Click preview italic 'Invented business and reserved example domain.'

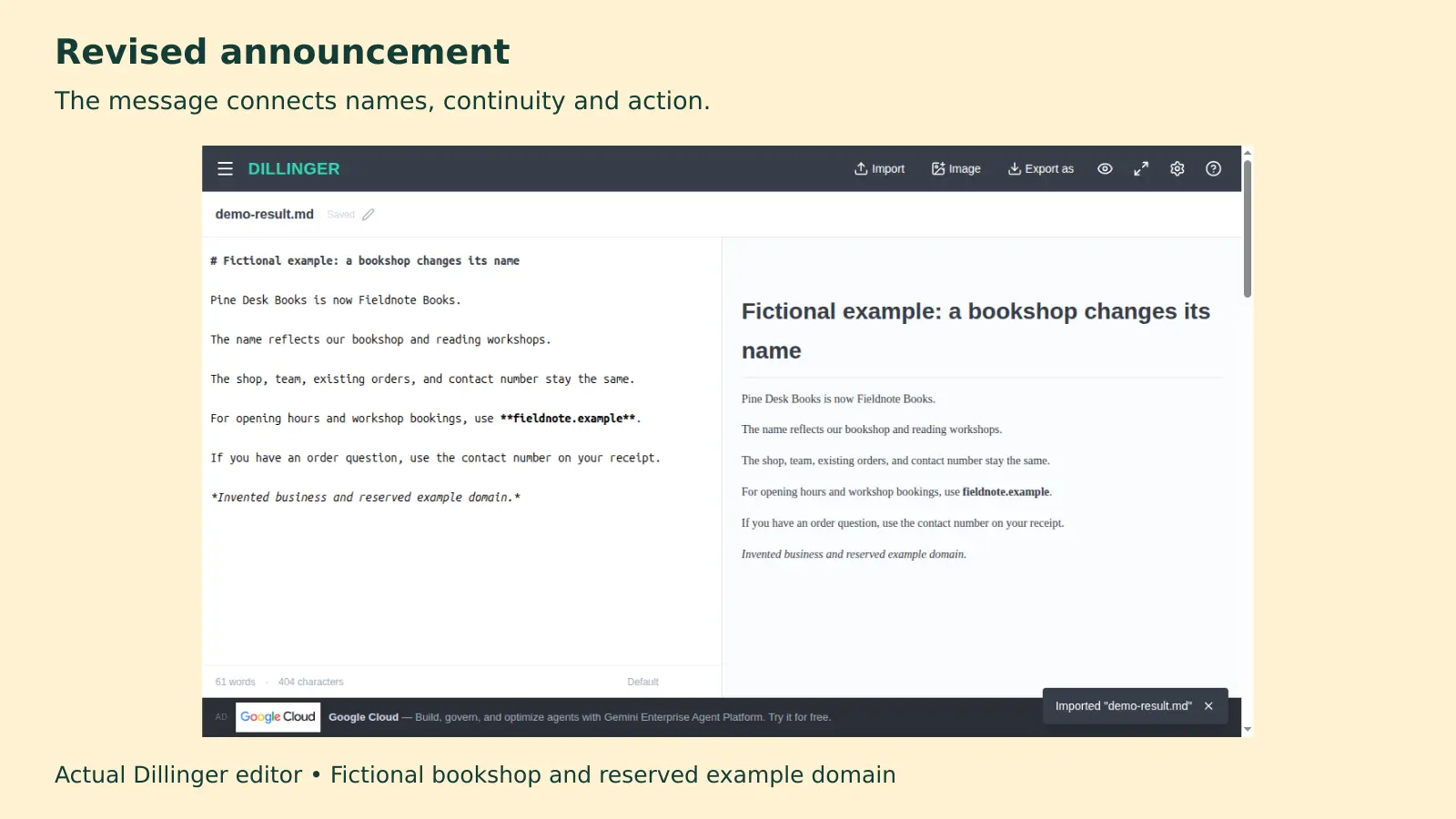[x=854, y=554]
